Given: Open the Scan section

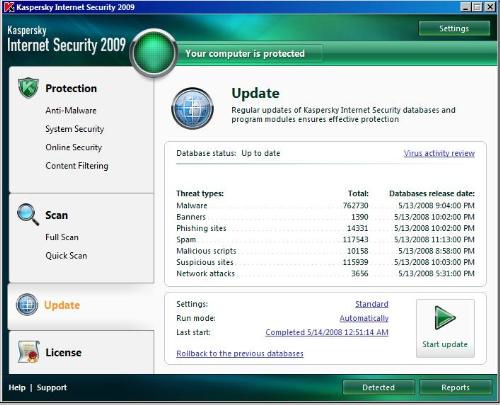Looking at the screenshot, I should 56,215.
